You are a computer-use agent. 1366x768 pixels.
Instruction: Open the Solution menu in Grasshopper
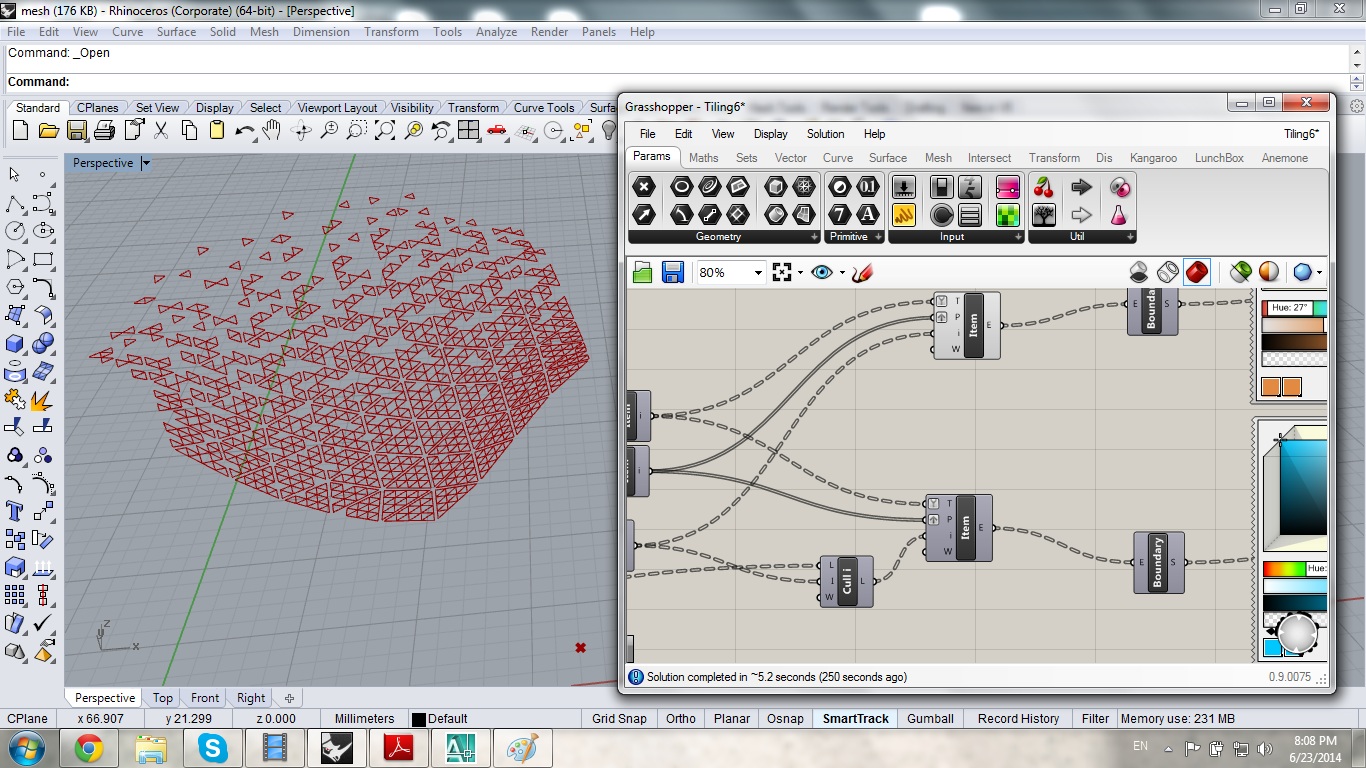pyautogui.click(x=825, y=134)
